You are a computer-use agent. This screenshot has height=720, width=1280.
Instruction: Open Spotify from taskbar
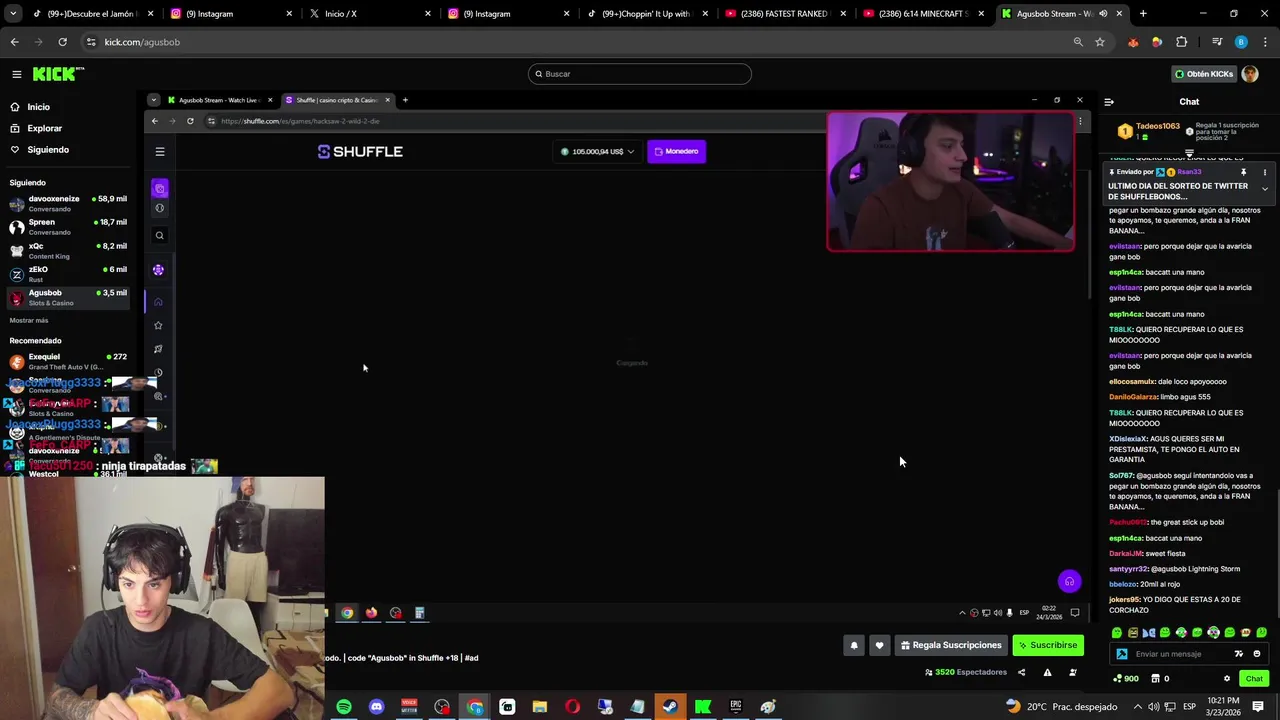[x=344, y=707]
